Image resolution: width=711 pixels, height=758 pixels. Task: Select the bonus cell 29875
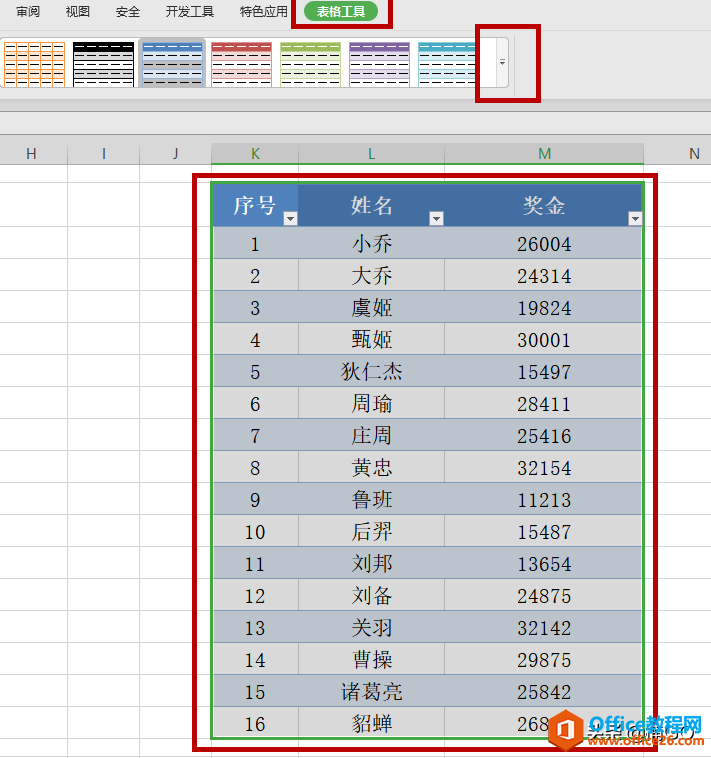tap(544, 659)
